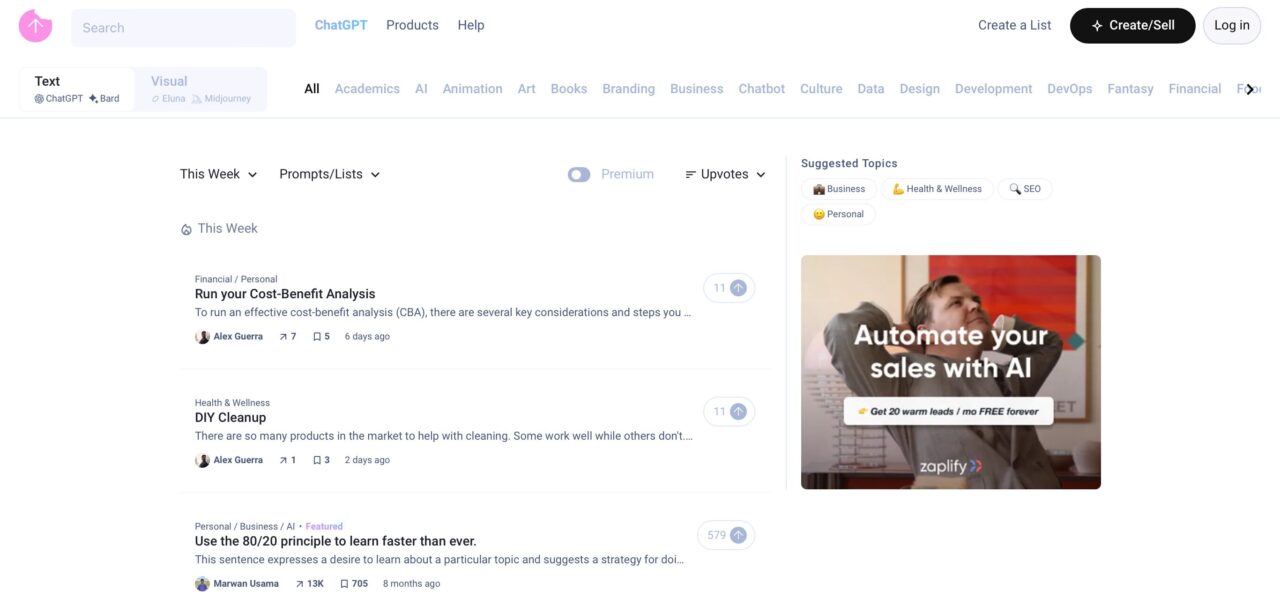The image size is (1280, 612).
Task: Click the Log in button
Action: click(x=1232, y=26)
